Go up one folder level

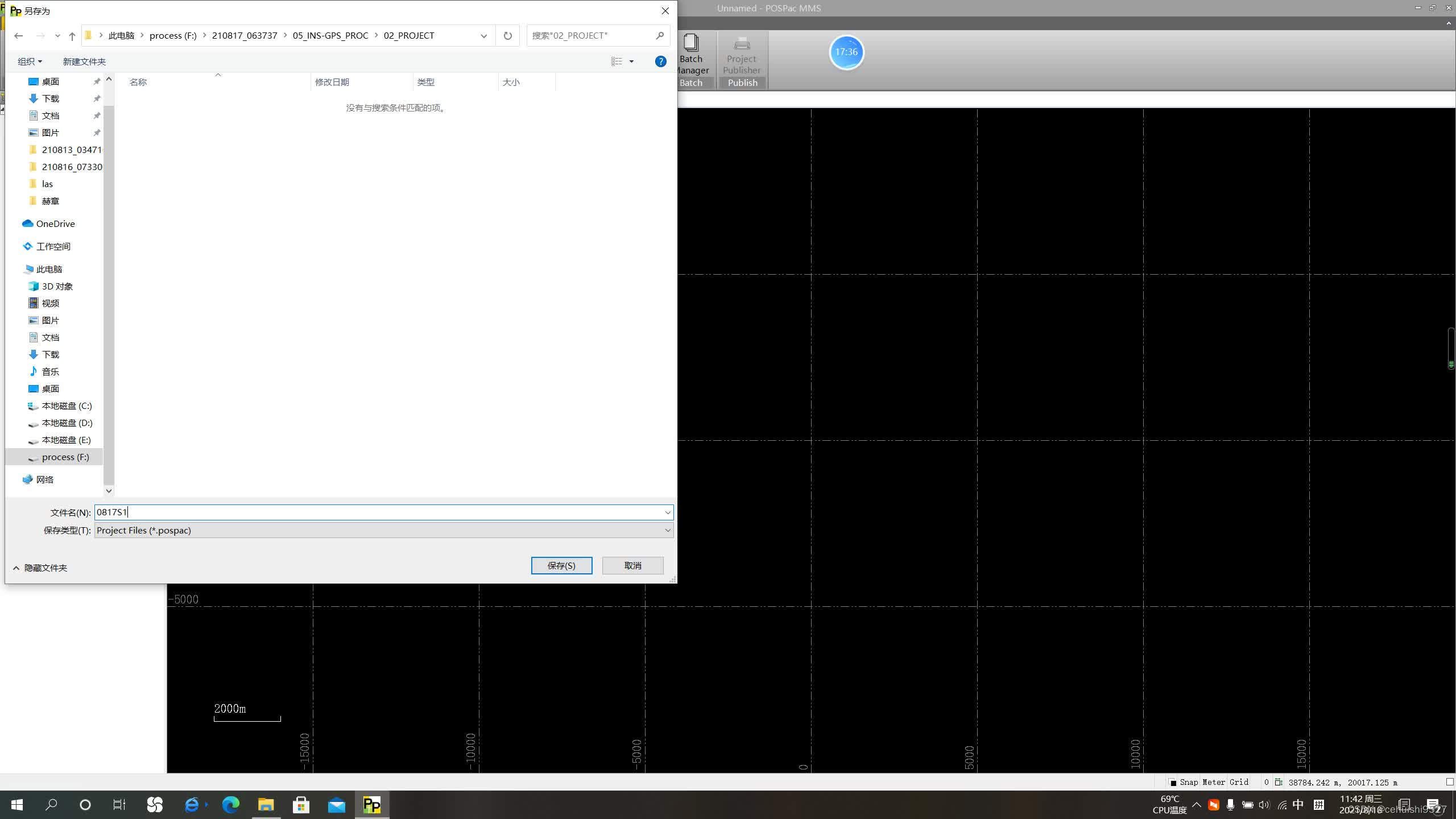tap(72, 36)
